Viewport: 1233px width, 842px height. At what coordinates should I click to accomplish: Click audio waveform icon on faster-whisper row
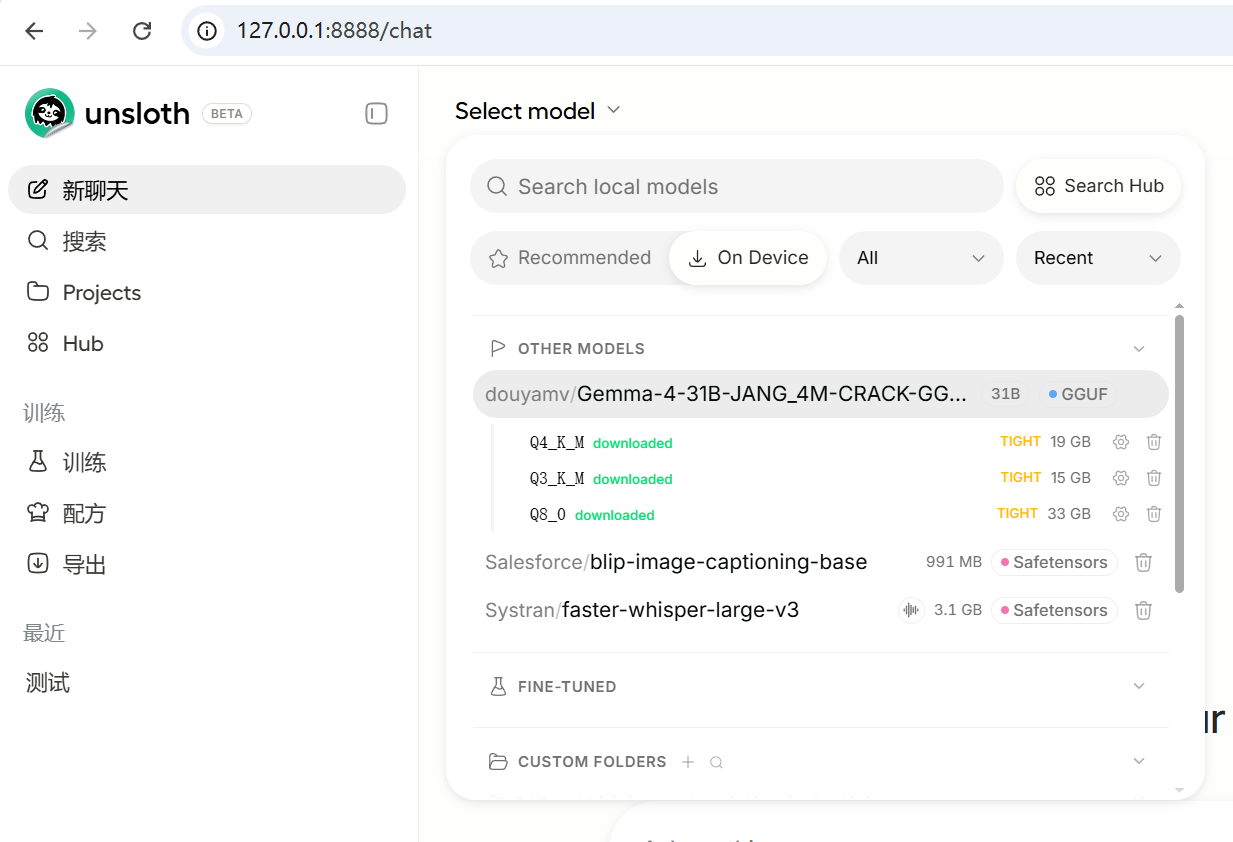[x=911, y=610]
